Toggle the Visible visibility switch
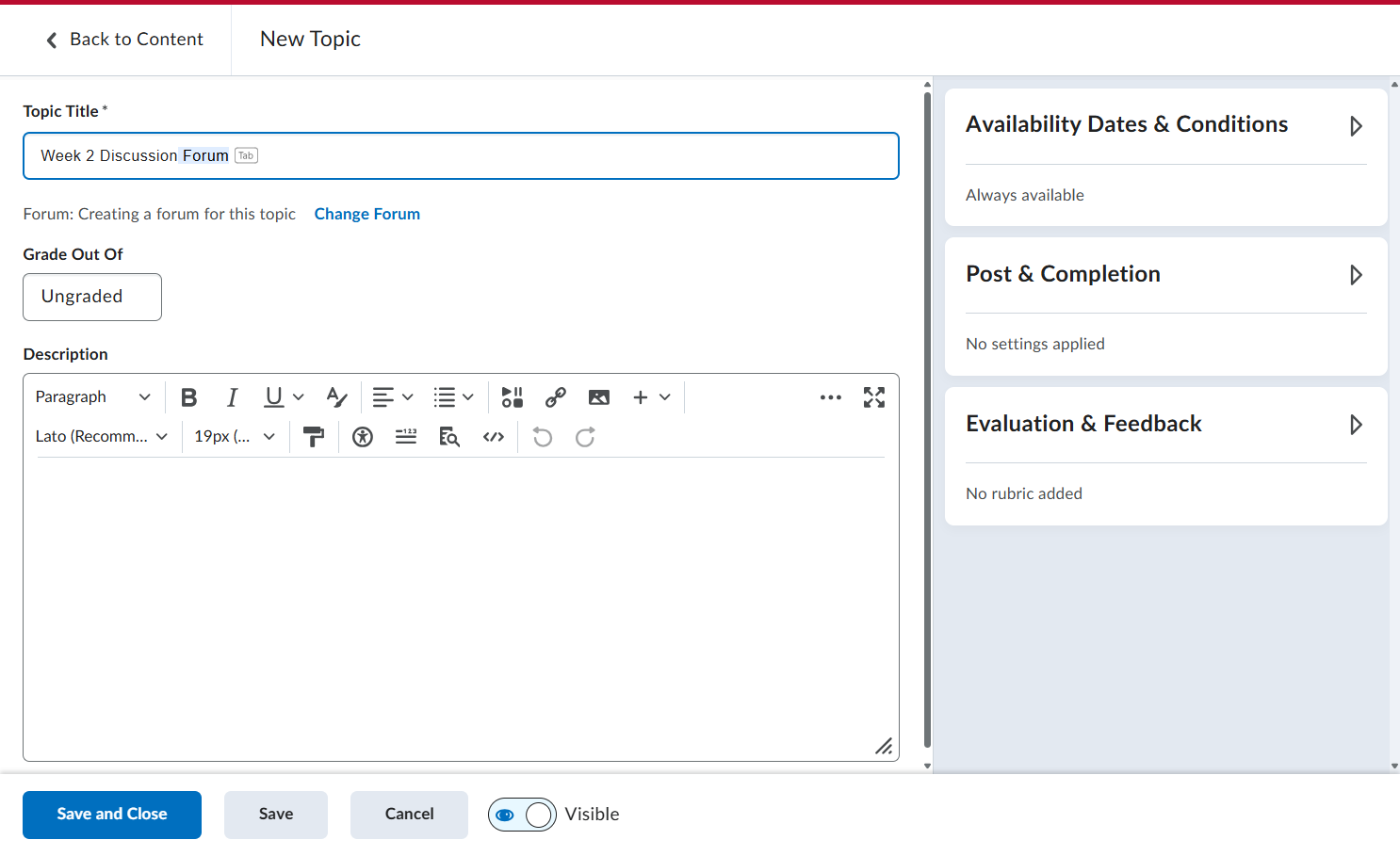Viewport: 1400px width, 856px height. pyautogui.click(x=522, y=815)
